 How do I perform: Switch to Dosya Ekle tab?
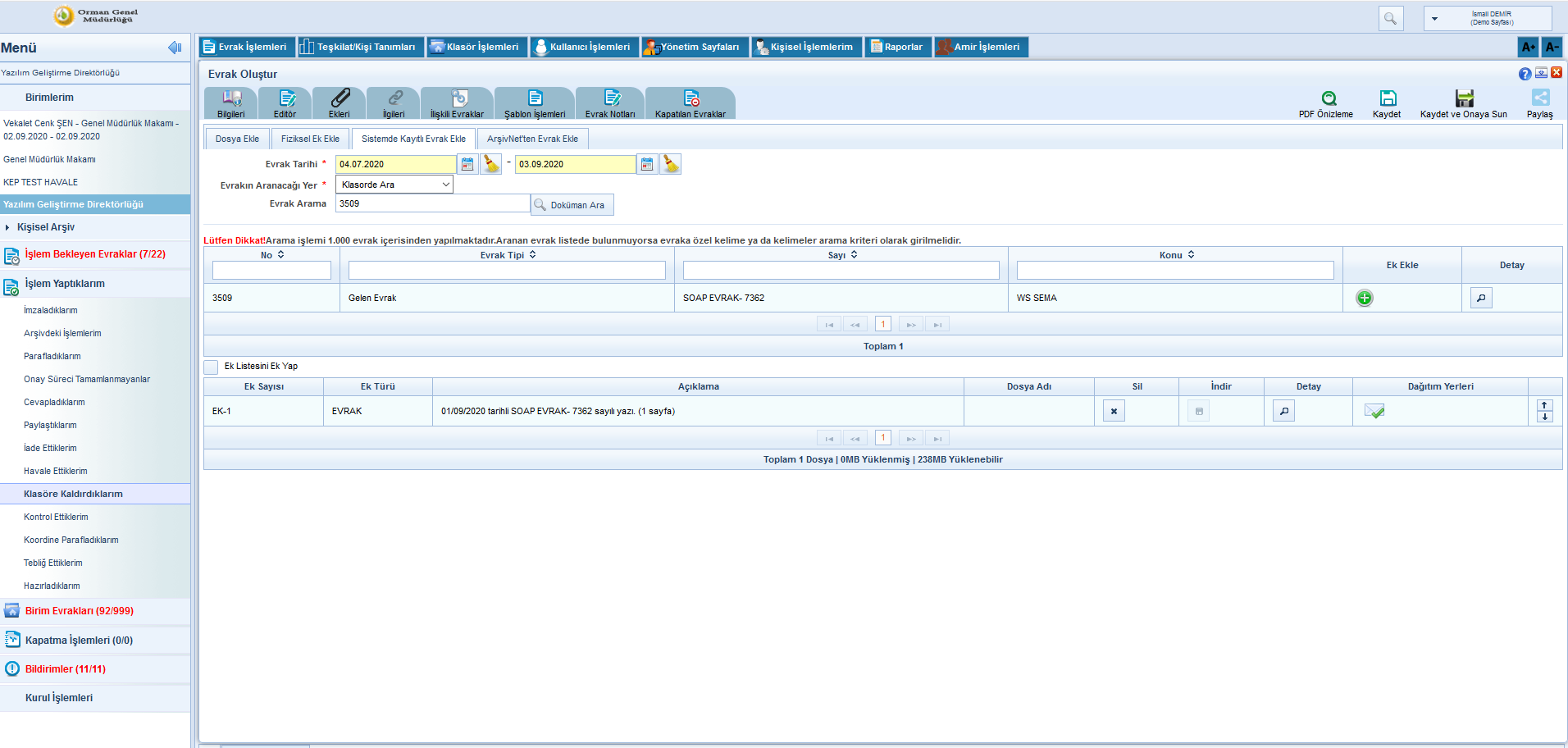(x=237, y=139)
